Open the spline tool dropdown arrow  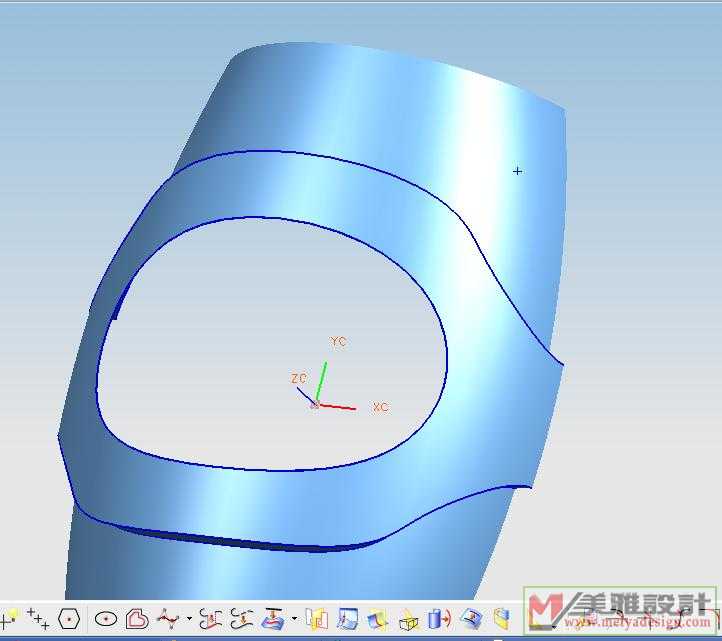[x=189, y=619]
